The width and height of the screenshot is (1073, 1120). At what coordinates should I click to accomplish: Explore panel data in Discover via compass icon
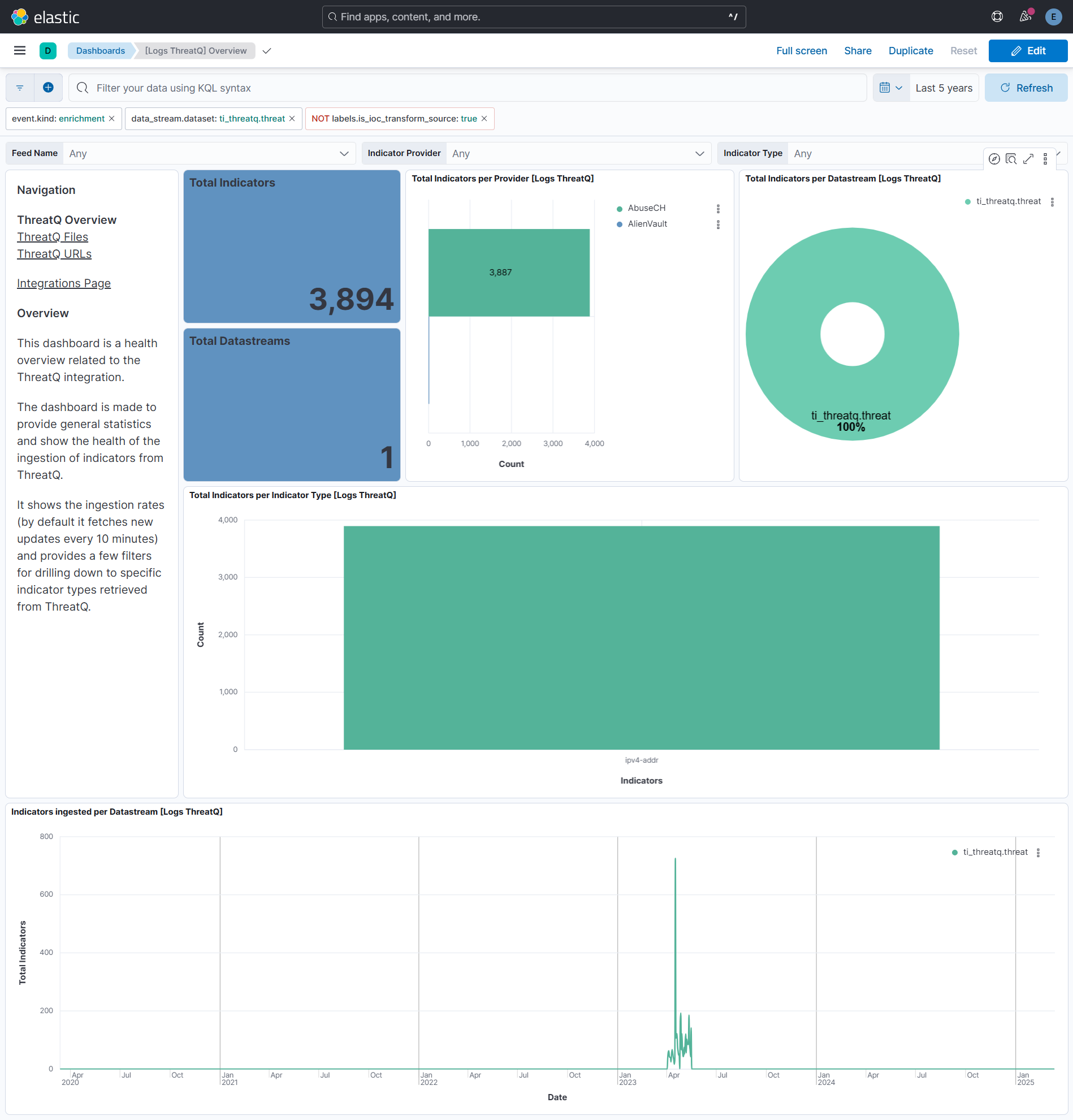(994, 159)
